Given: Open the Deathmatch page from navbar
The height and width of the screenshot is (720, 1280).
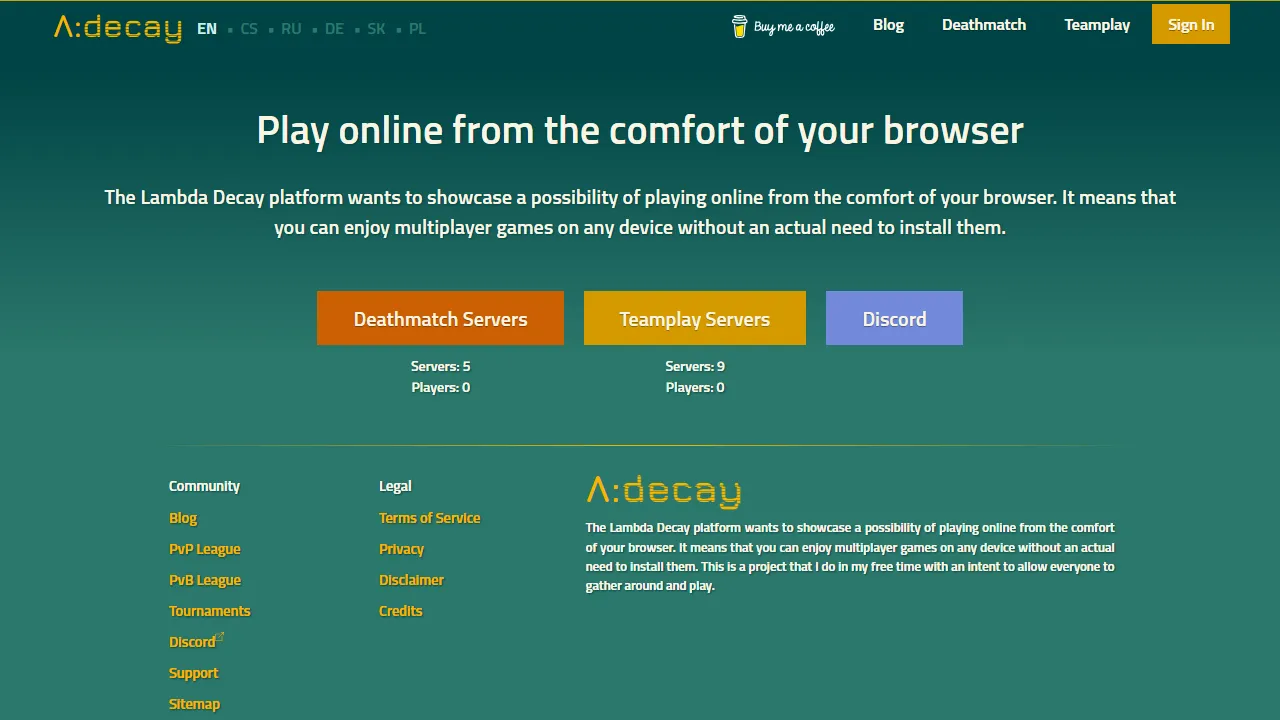Looking at the screenshot, I should [984, 24].
